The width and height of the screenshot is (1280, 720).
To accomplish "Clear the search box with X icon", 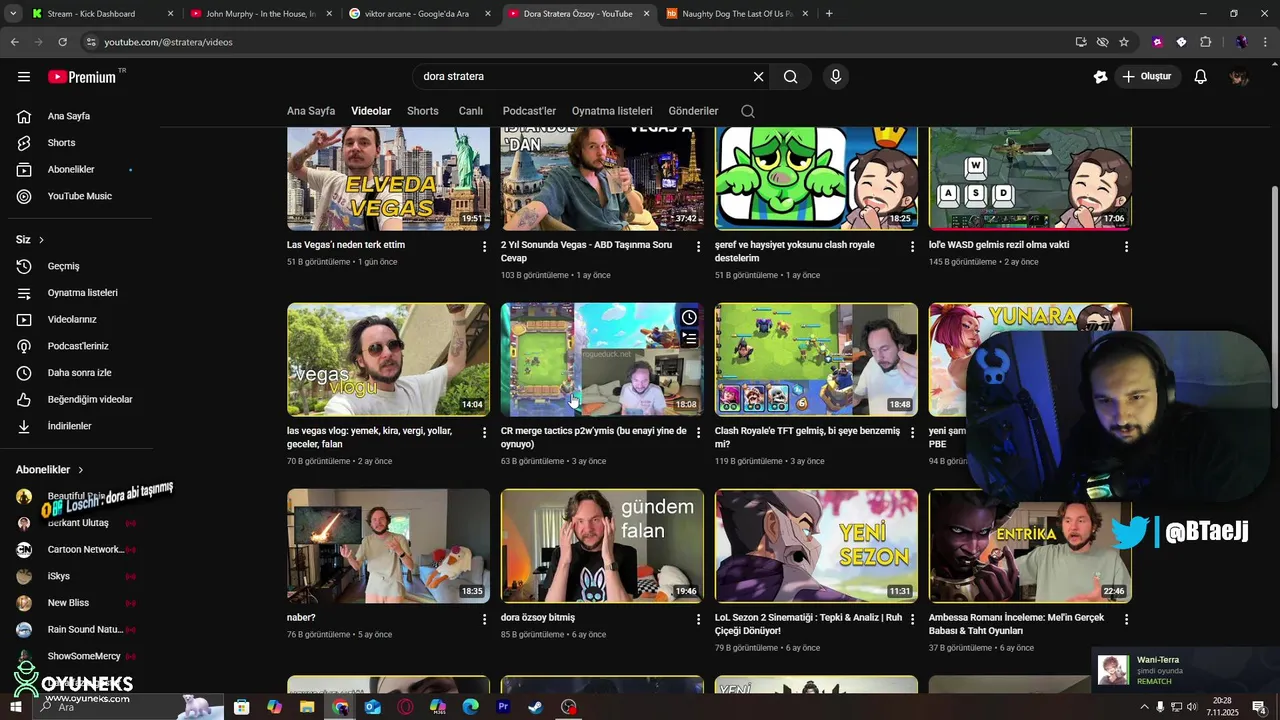I will pos(758,76).
